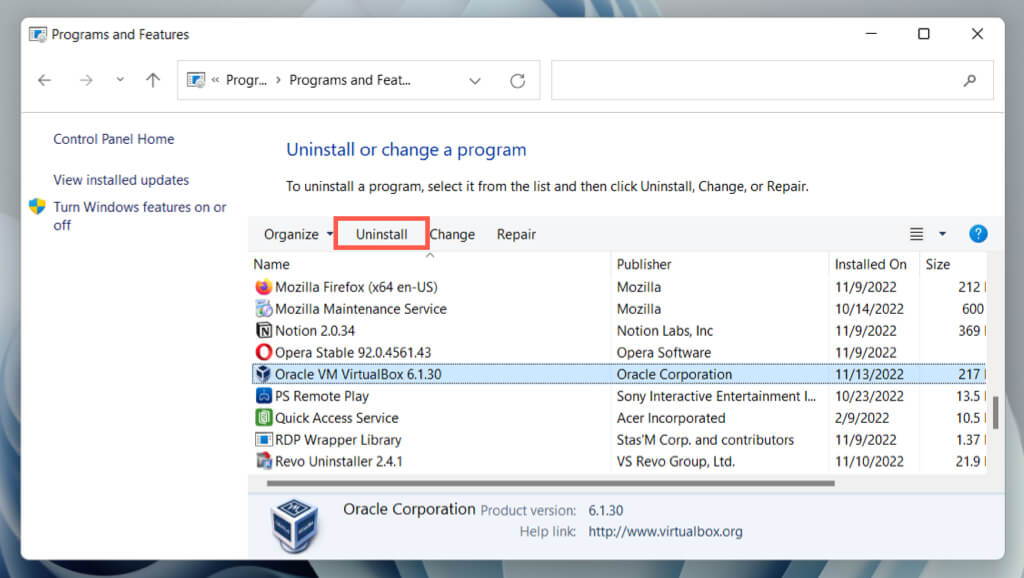Click the 11/13/2022 installed date cell
The height and width of the screenshot is (578, 1024).
coord(869,374)
